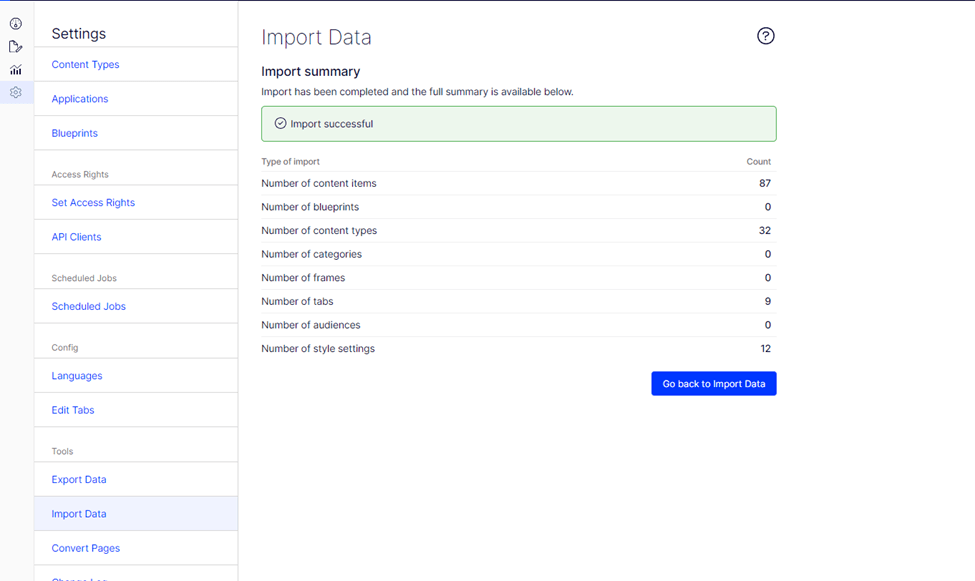
Task: Open Languages configuration
Action: [77, 376]
